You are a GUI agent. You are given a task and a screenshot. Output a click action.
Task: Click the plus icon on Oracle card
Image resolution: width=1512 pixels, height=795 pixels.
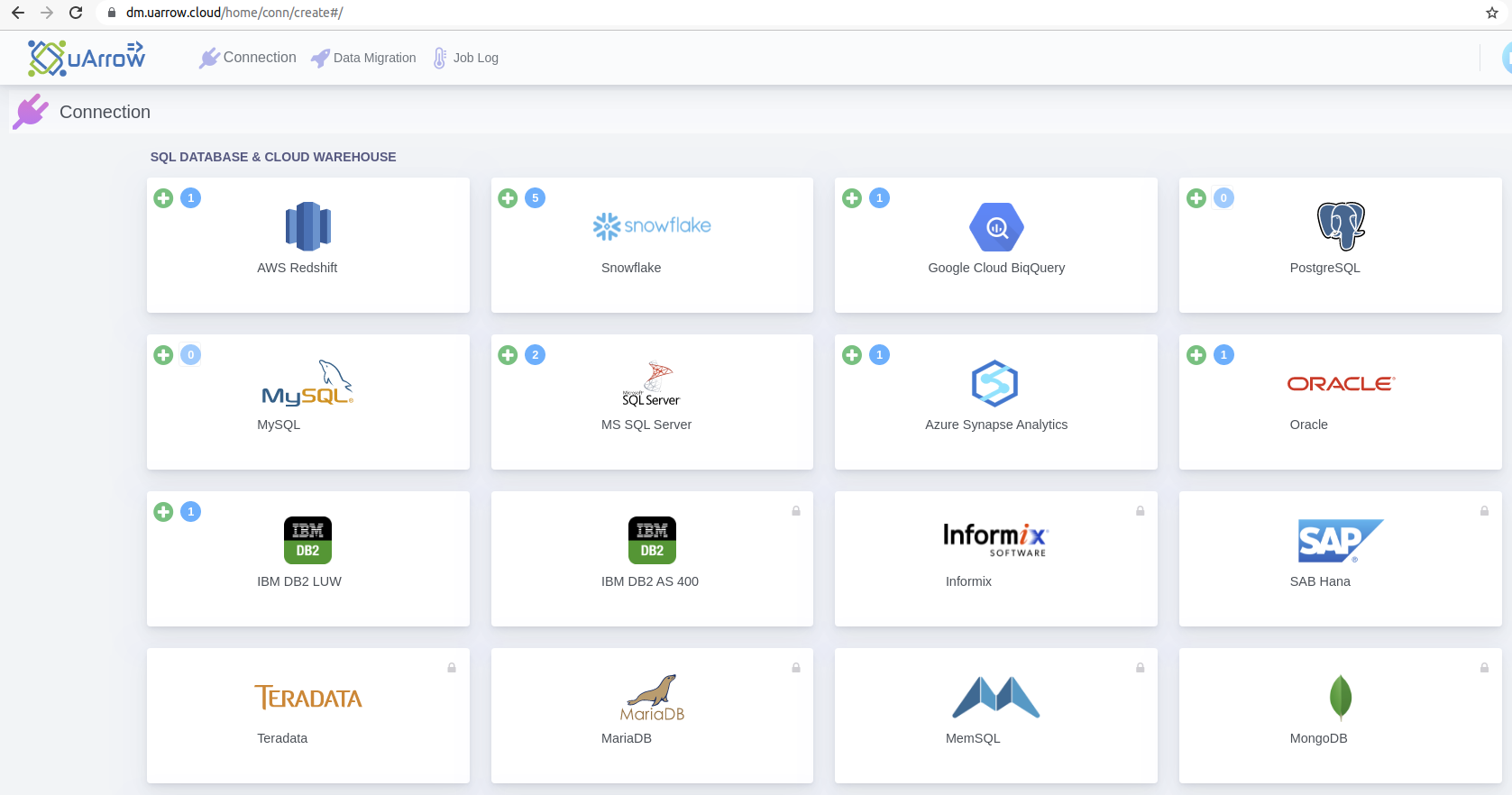[x=1196, y=355]
